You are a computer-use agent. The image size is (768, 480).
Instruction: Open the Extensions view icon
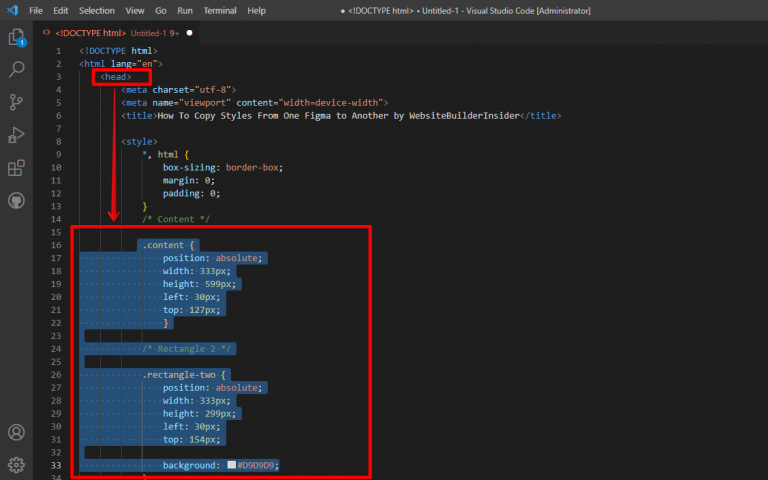click(x=16, y=168)
